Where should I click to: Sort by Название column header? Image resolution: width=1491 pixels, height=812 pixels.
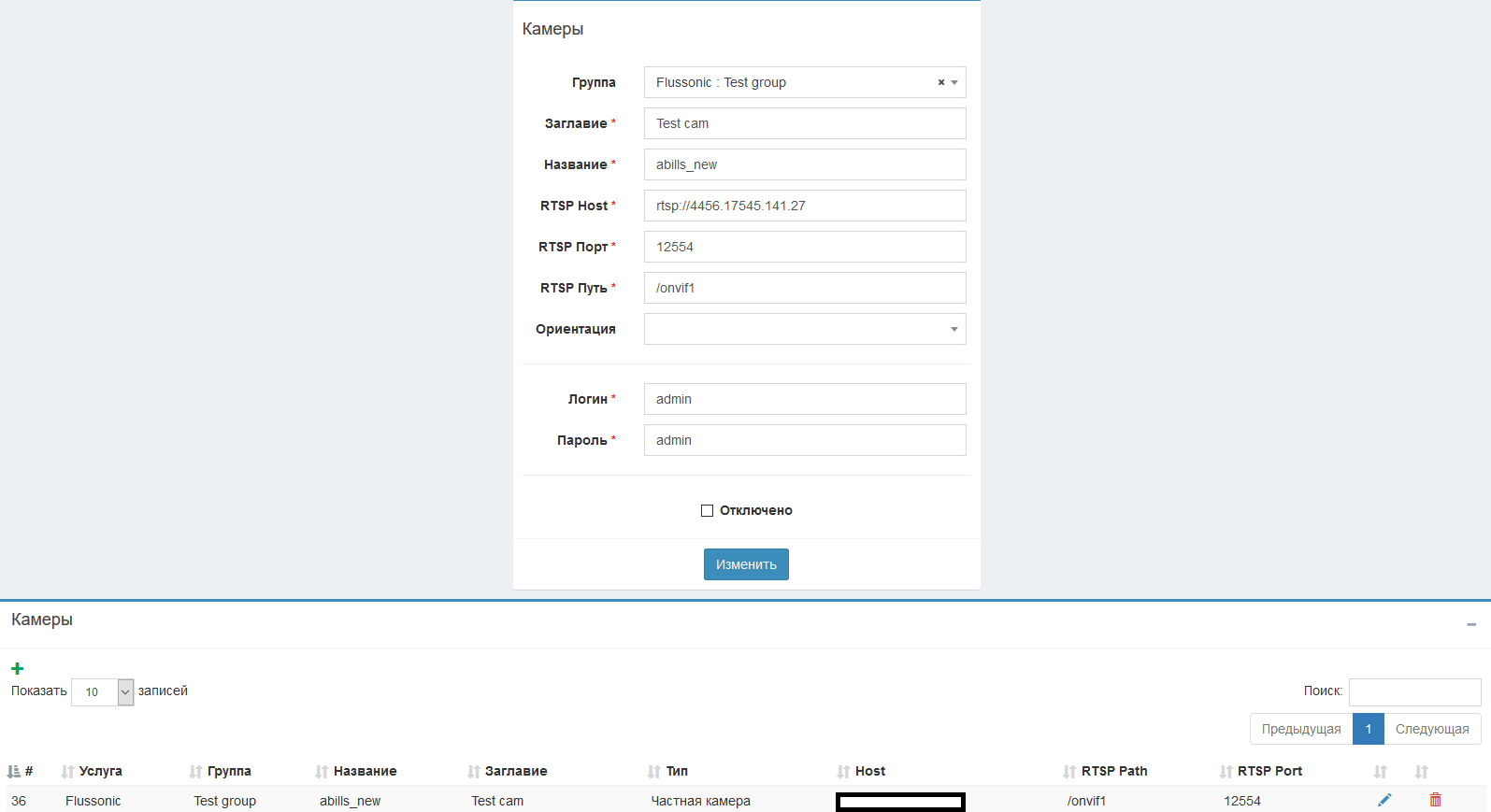click(365, 771)
